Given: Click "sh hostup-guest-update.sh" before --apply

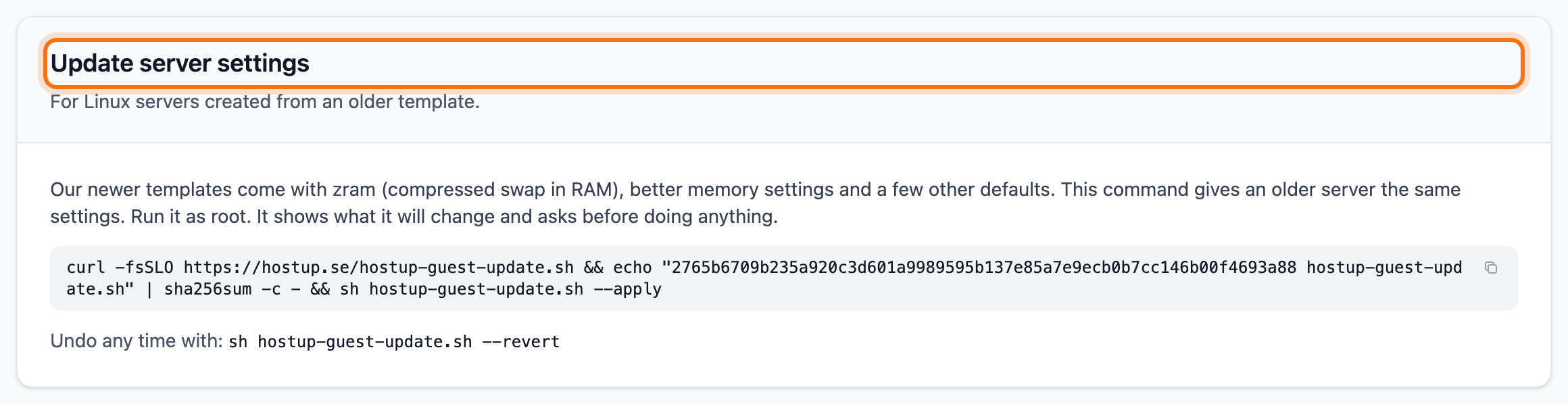Looking at the screenshot, I should [x=462, y=289].
